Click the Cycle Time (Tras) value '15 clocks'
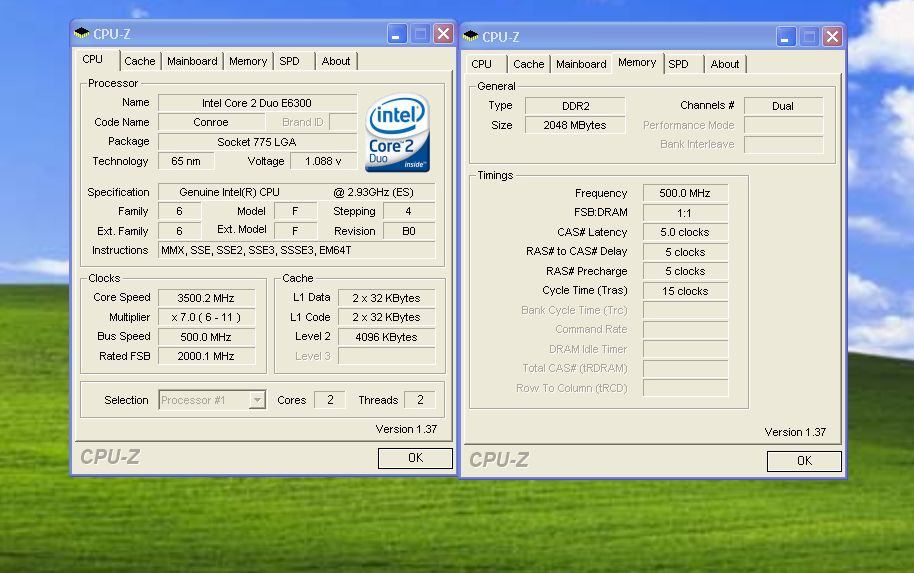Image resolution: width=914 pixels, height=573 pixels. 685,291
